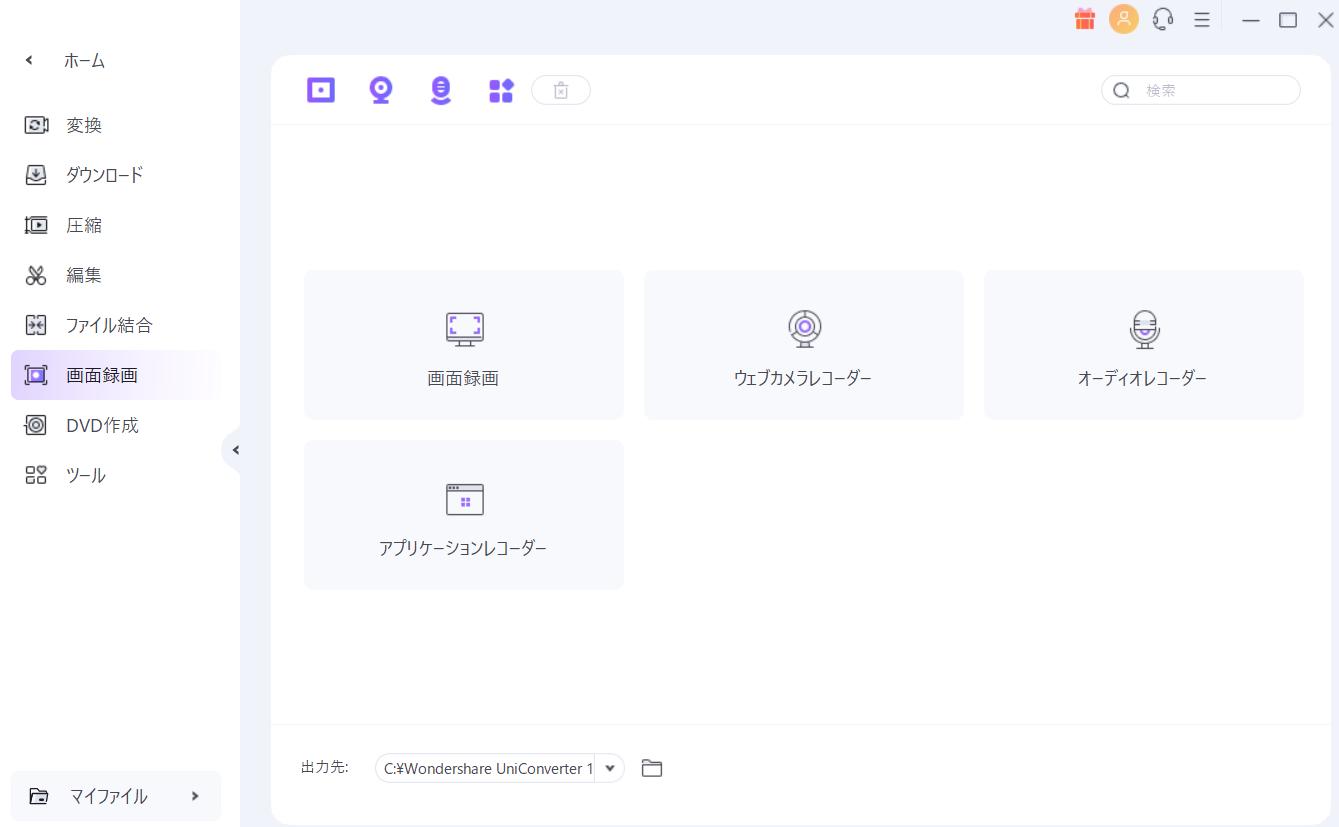Launch the ウェブカメラレコーダー card

(x=804, y=344)
